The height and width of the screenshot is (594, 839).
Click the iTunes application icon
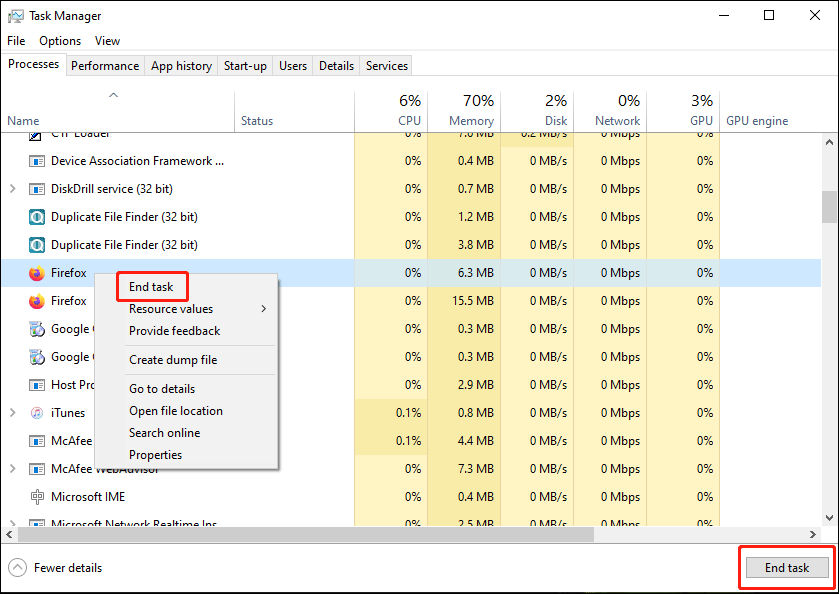tap(37, 412)
